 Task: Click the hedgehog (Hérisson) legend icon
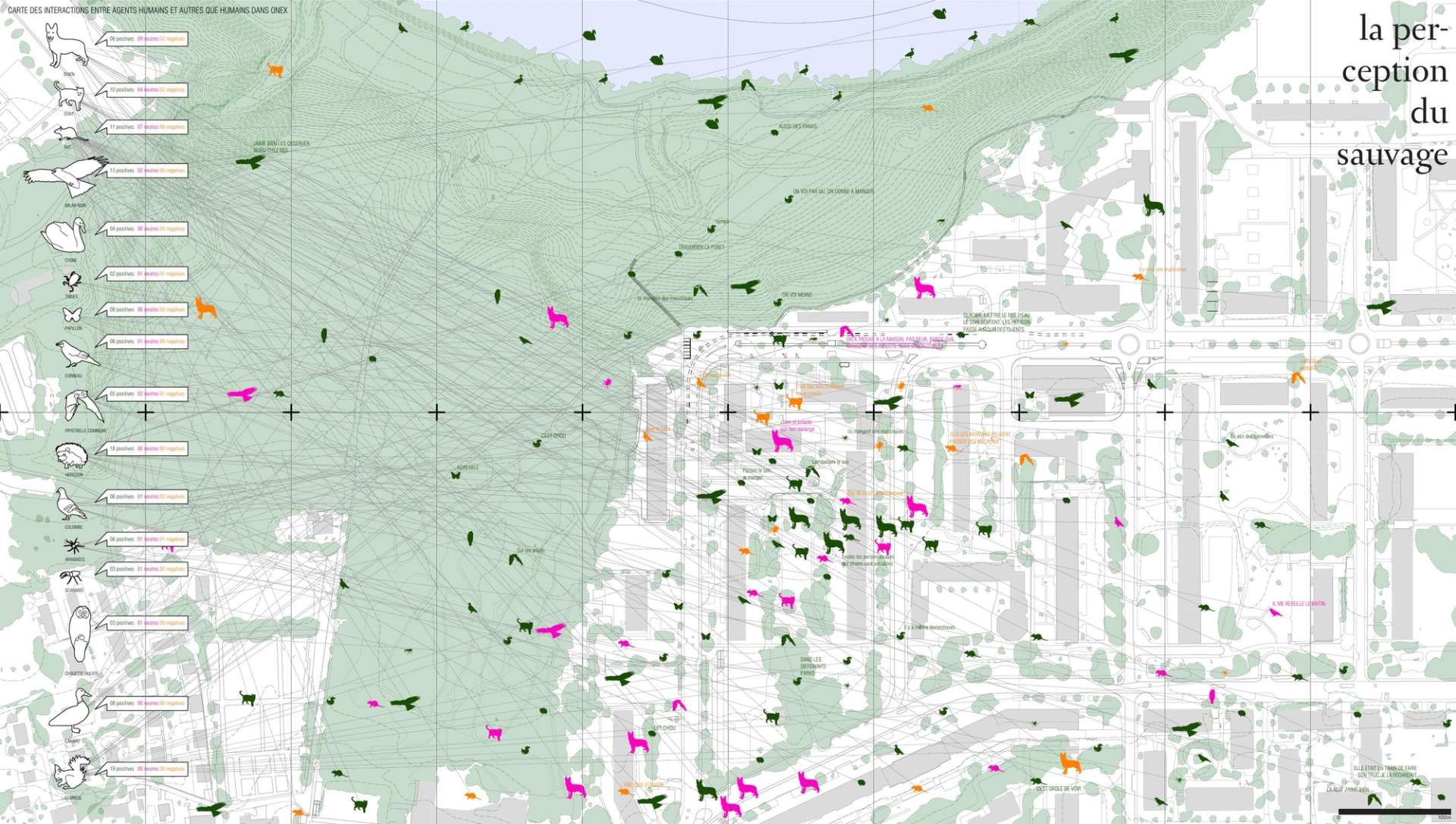click(73, 456)
